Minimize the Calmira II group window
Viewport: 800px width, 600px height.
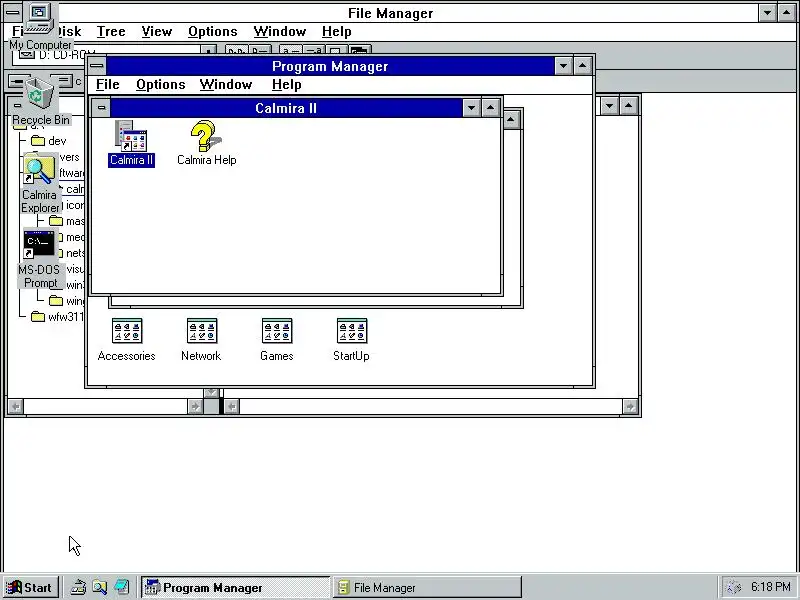[x=471, y=108]
